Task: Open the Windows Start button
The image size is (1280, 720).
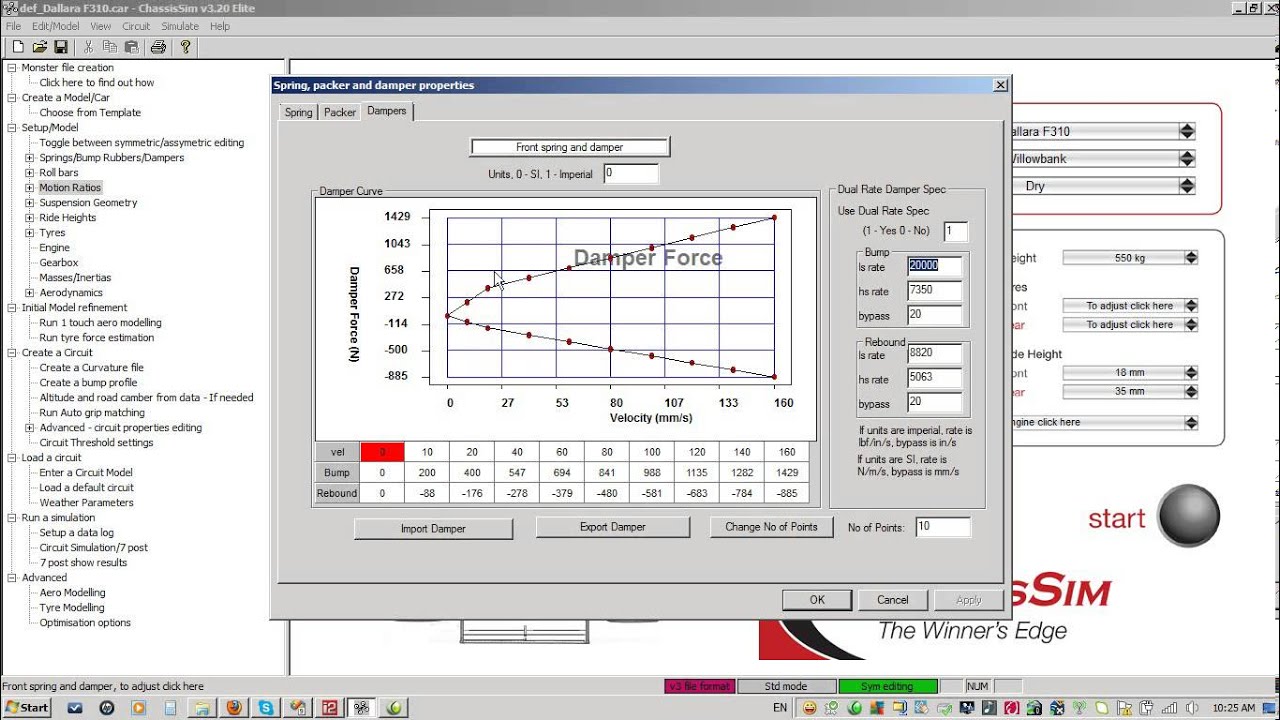Action: (27, 707)
